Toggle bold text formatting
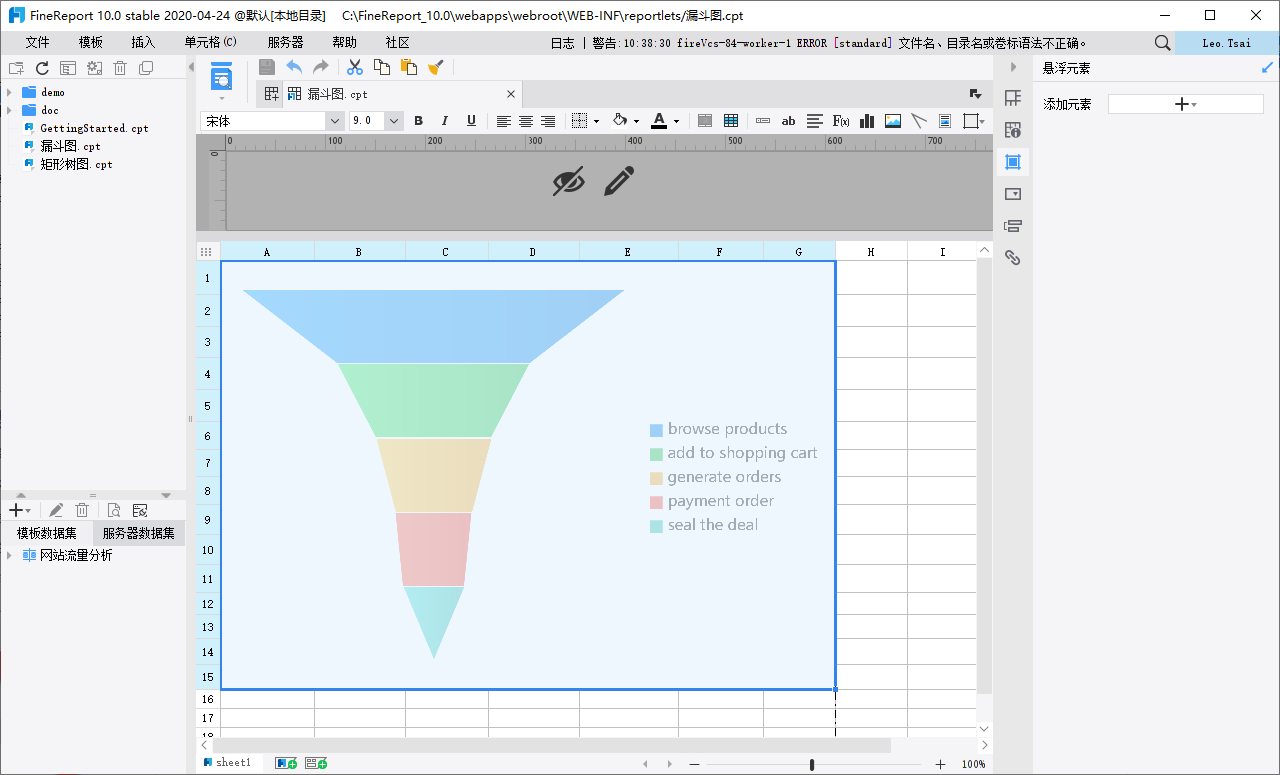 click(x=419, y=121)
